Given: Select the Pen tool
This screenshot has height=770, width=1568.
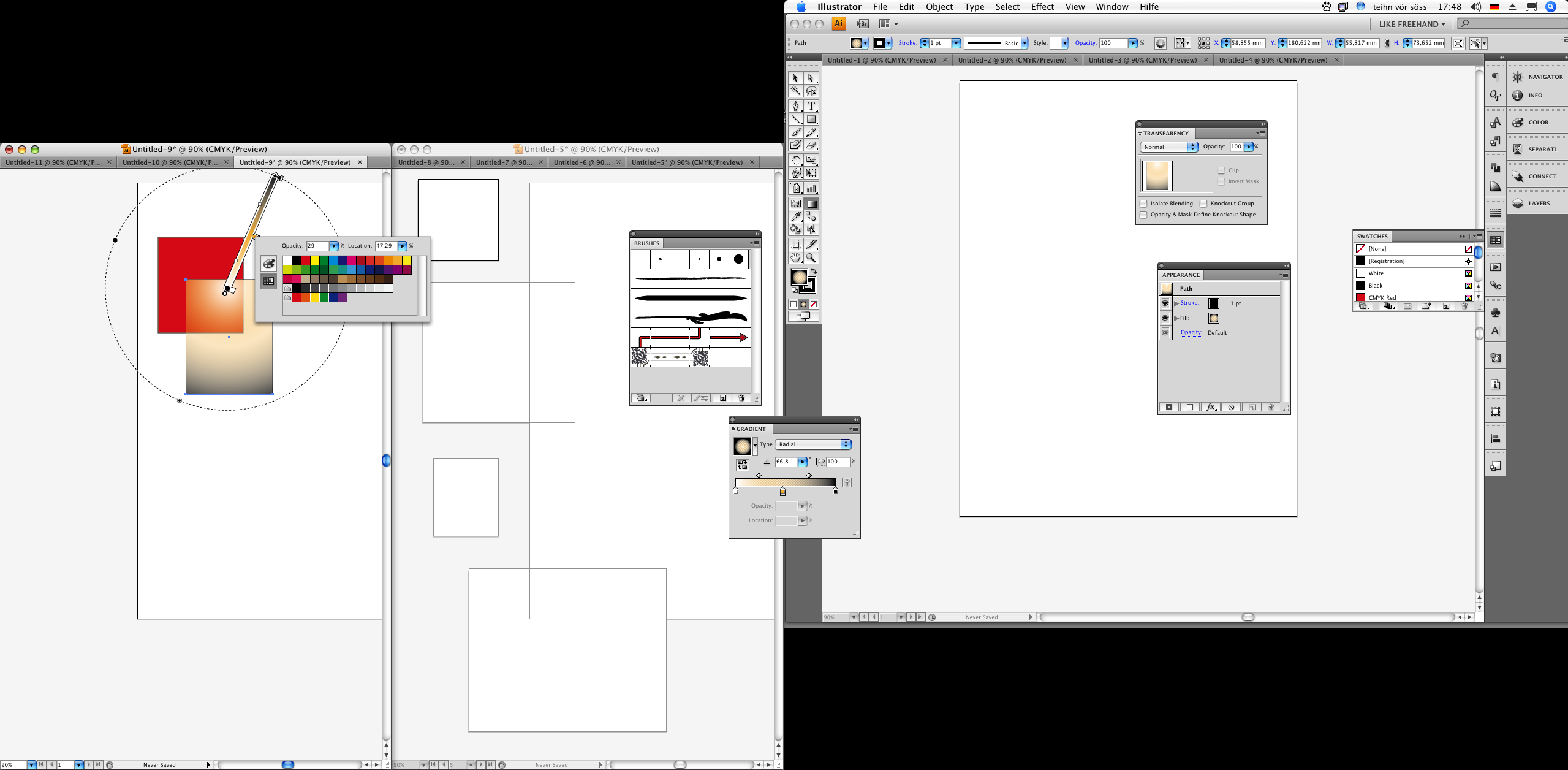Looking at the screenshot, I should [x=795, y=106].
